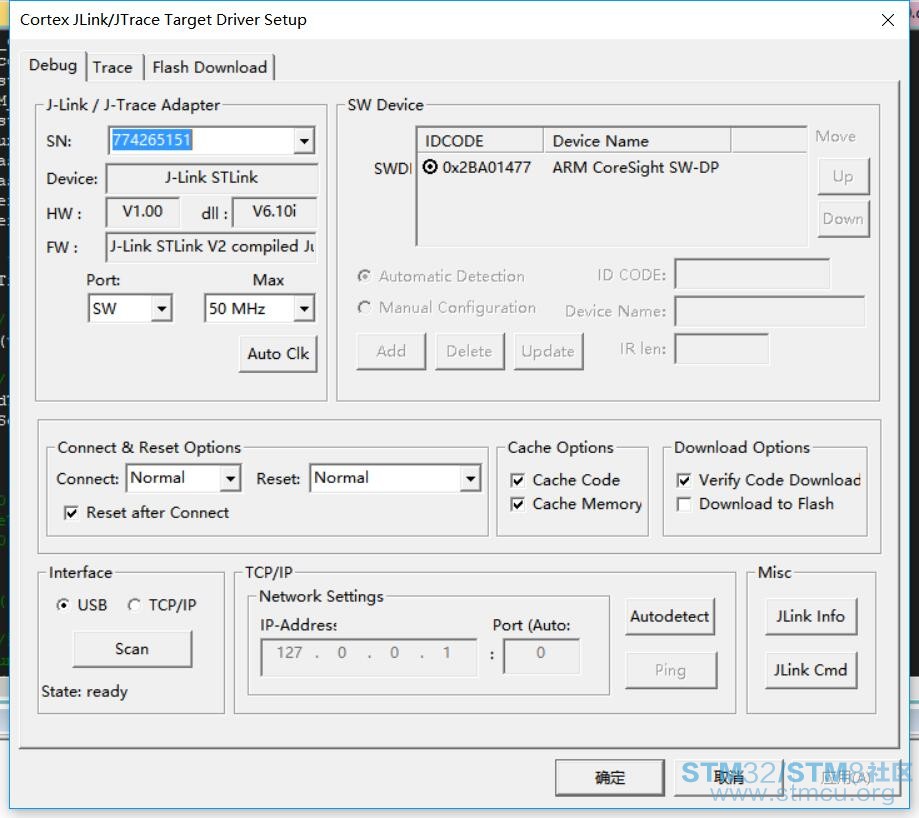The width and height of the screenshot is (919, 818).
Task: Open the Max 50 MHz clock dropdown
Action: (x=304, y=308)
